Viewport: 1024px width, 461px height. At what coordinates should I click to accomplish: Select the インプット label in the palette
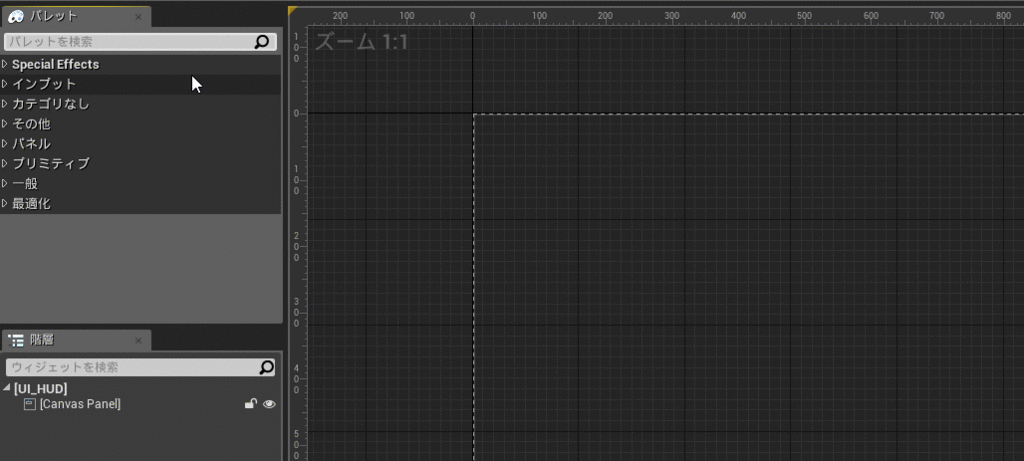click(44, 84)
